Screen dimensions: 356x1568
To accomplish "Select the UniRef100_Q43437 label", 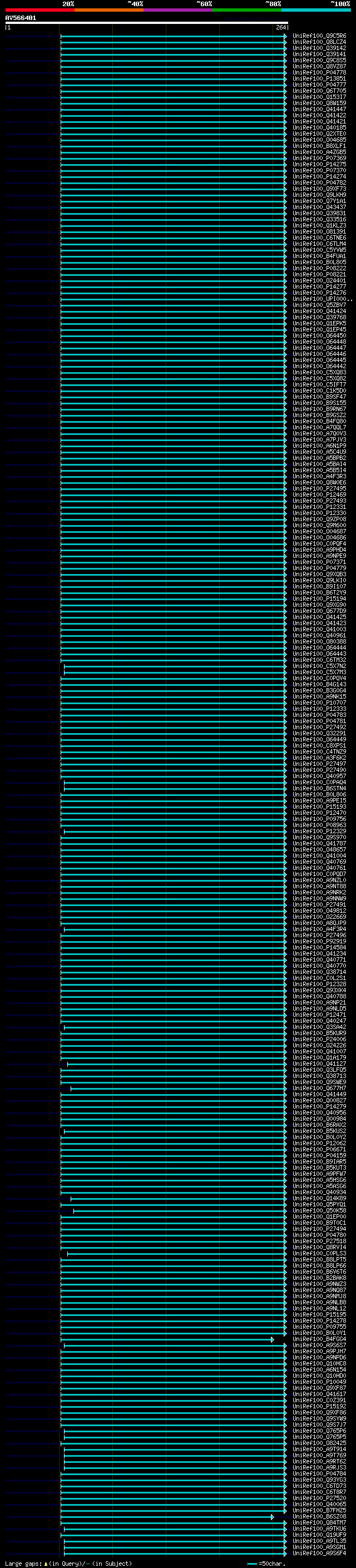I will point(319,207).
